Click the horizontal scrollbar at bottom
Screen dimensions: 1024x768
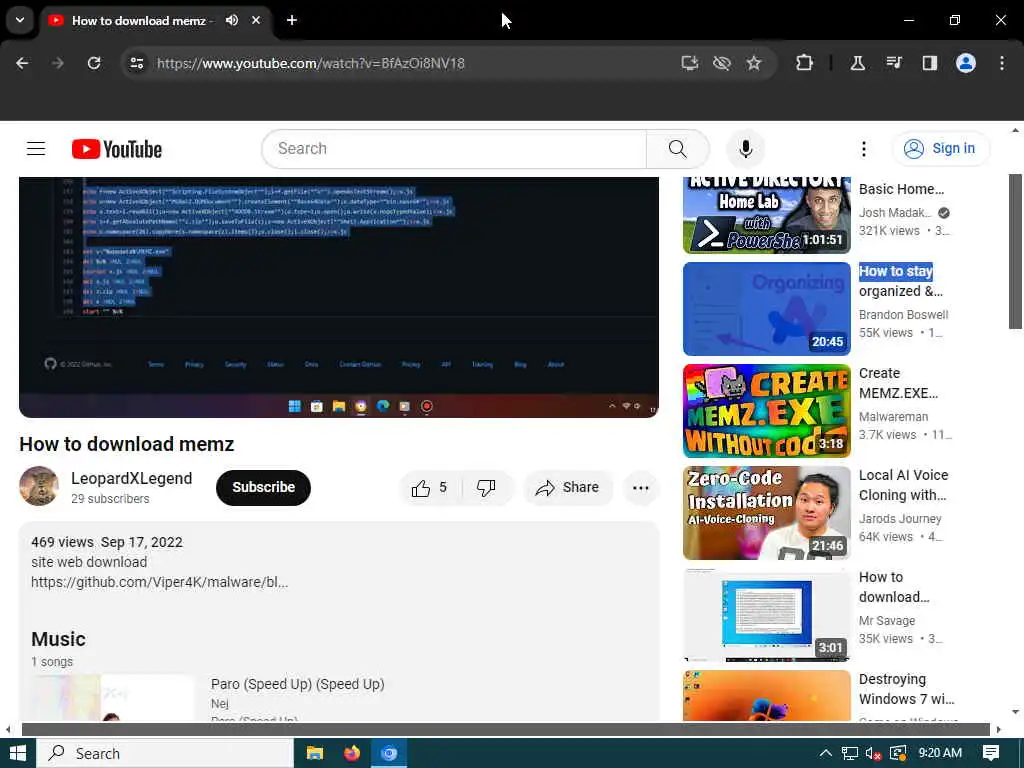click(x=505, y=729)
